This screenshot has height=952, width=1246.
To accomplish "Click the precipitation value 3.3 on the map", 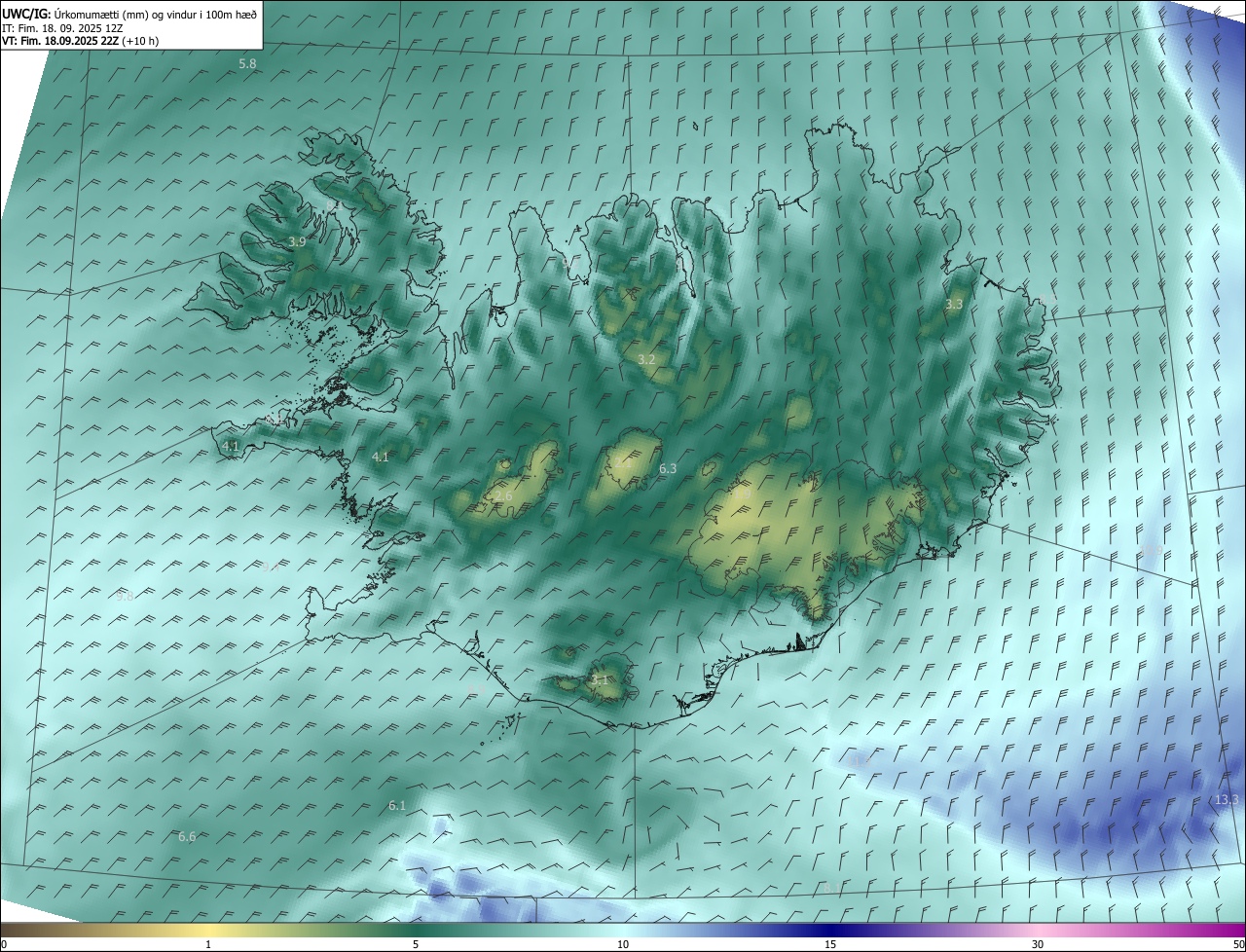I will (954, 305).
